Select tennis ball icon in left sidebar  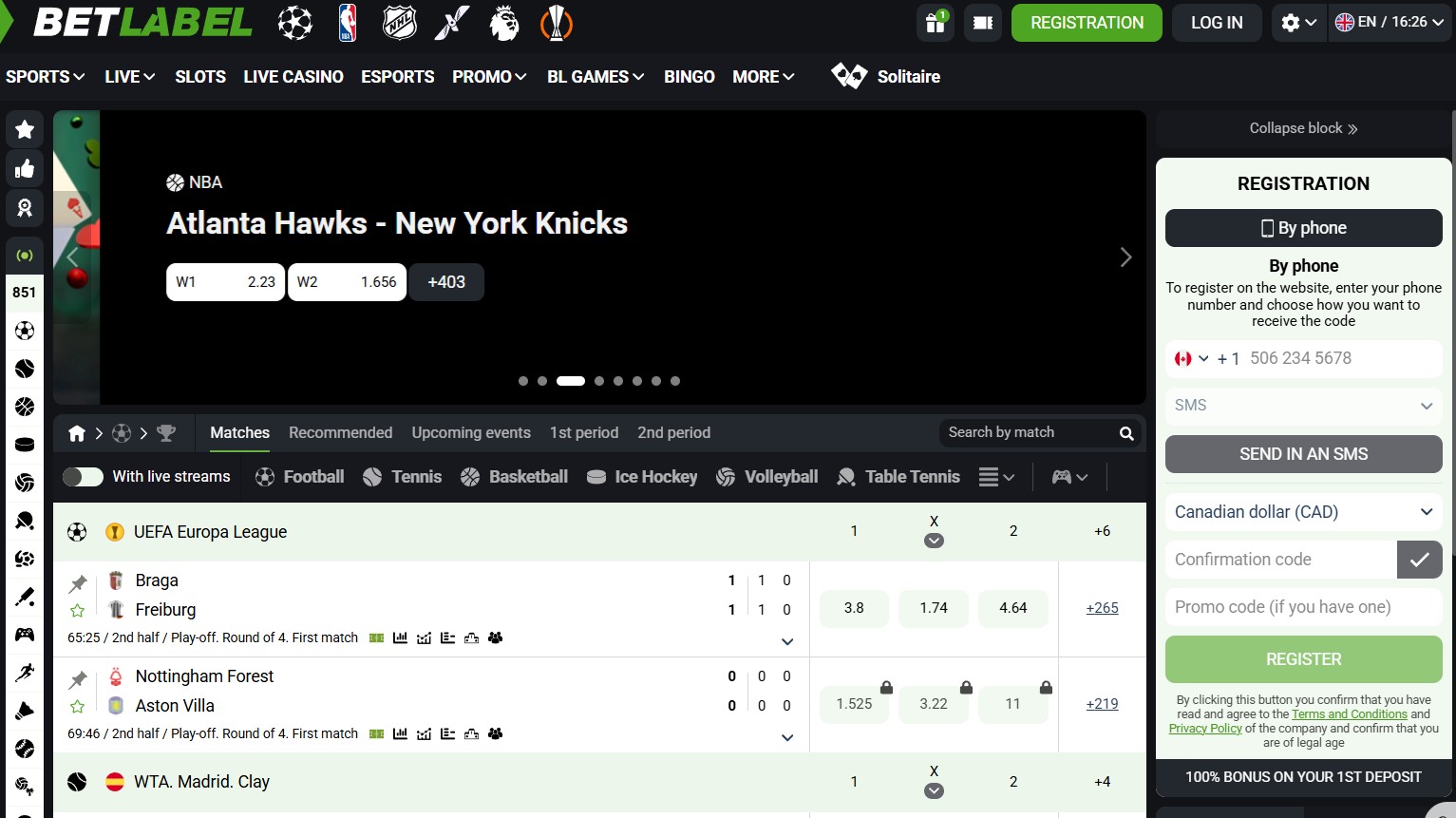(25, 369)
